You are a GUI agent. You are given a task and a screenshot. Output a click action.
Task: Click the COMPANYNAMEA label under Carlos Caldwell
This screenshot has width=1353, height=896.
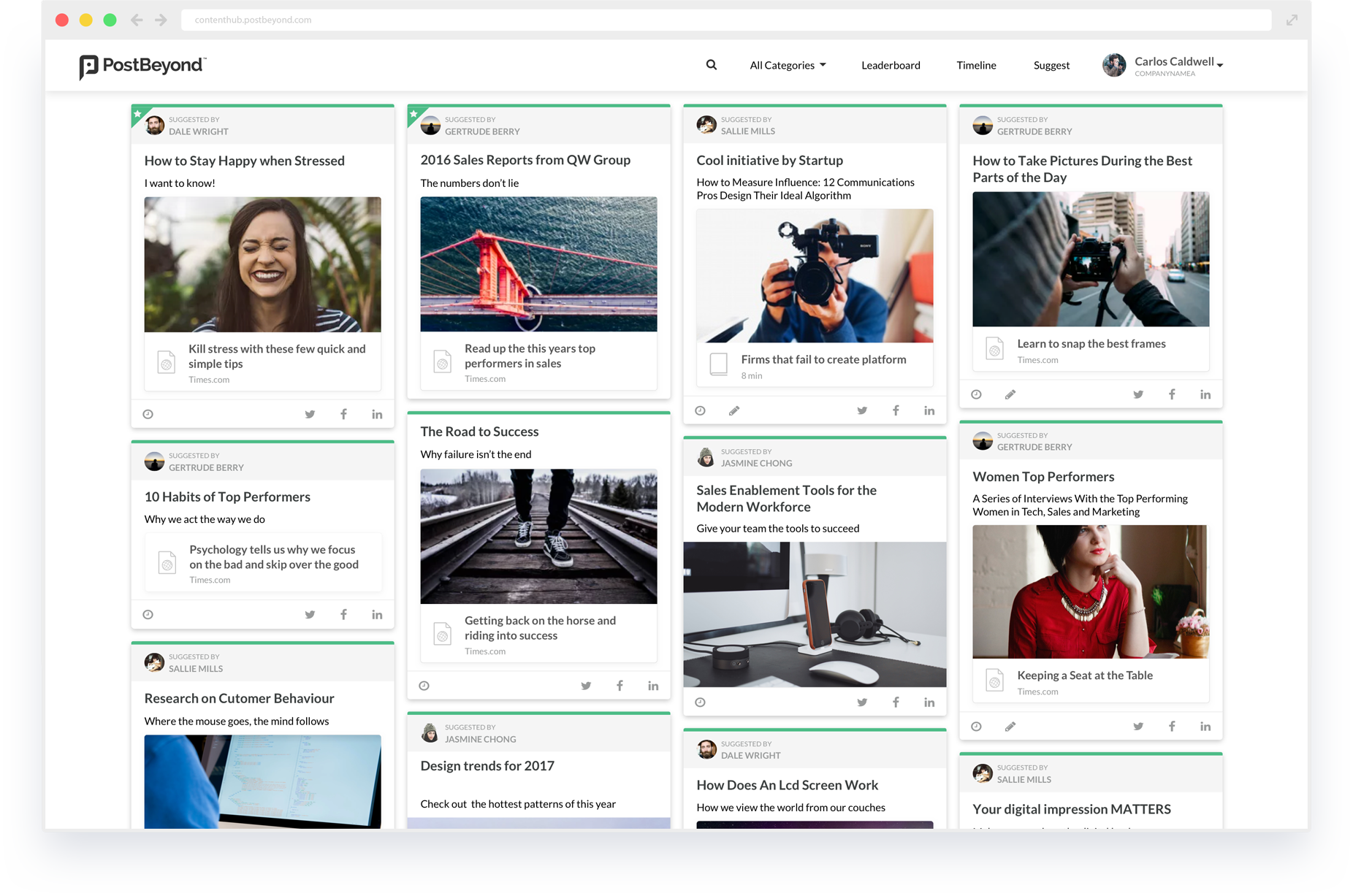click(1165, 74)
